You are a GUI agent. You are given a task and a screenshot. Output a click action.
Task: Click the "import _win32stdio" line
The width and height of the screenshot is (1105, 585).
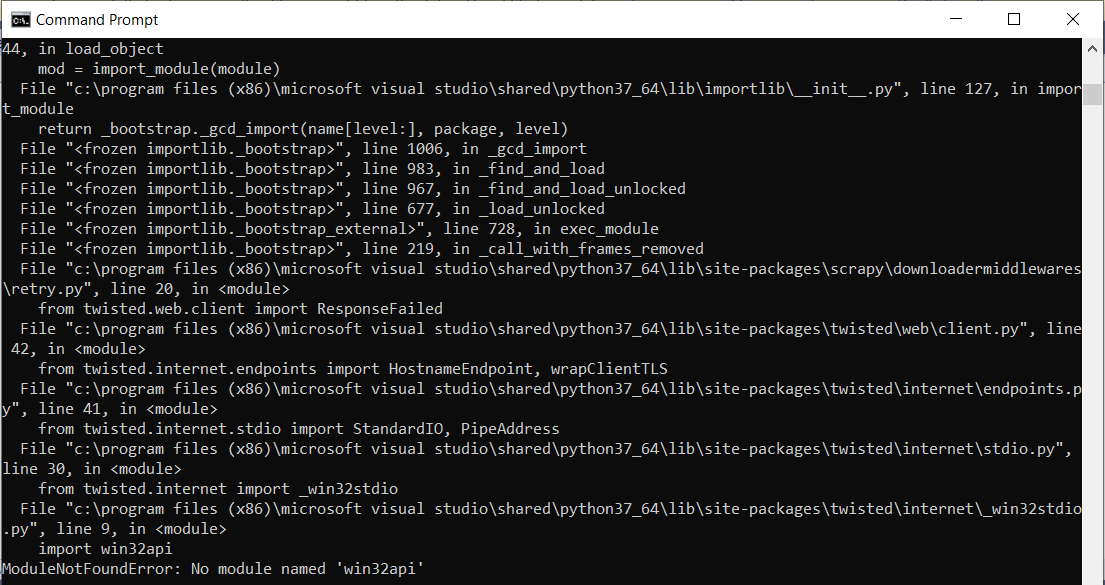[x=218, y=489]
